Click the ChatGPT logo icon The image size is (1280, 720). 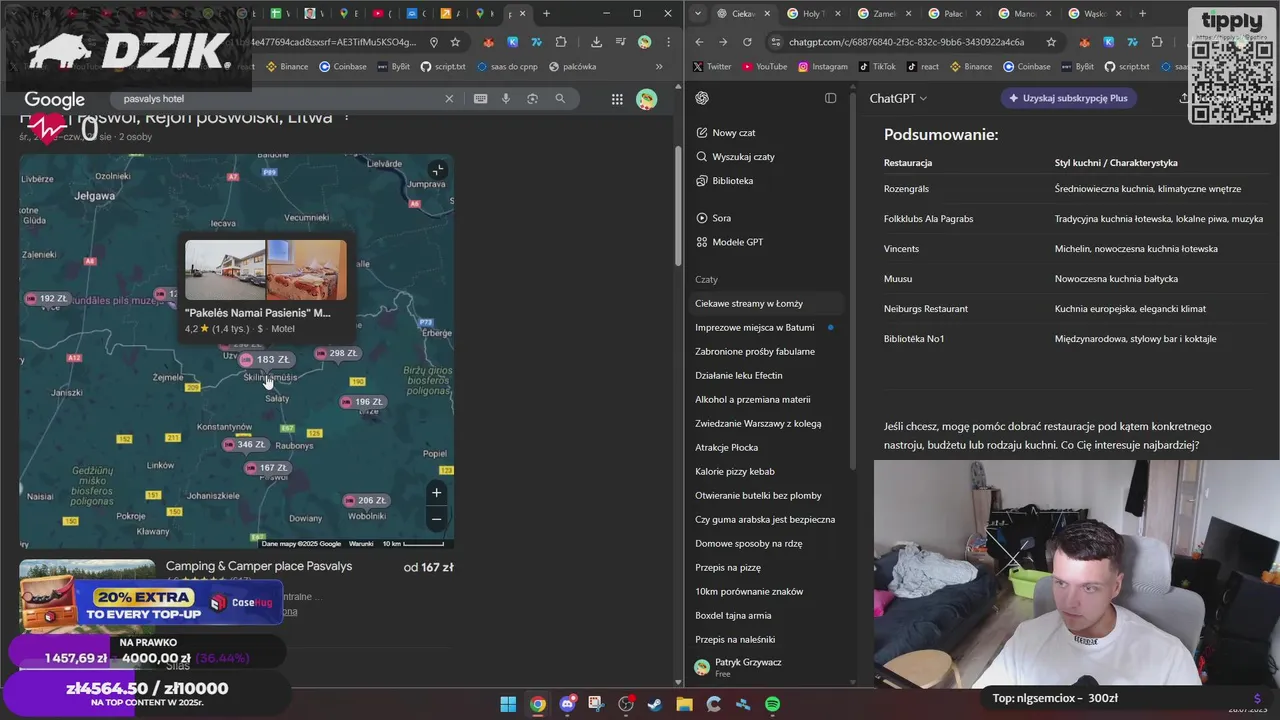coord(702,98)
